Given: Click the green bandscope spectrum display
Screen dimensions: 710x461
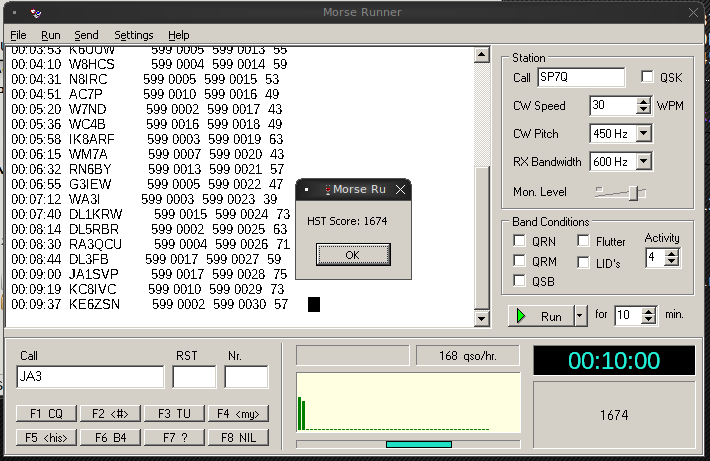Looking at the screenshot, I should pos(408,403).
